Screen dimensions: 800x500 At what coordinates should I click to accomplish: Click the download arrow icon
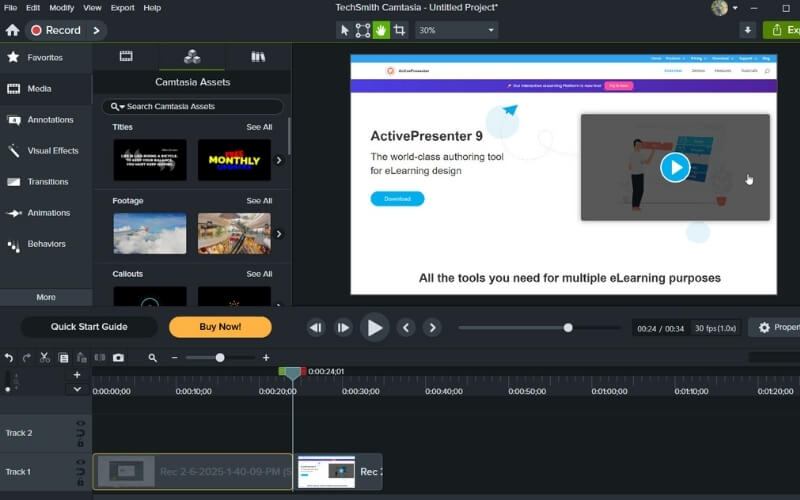coord(747,30)
